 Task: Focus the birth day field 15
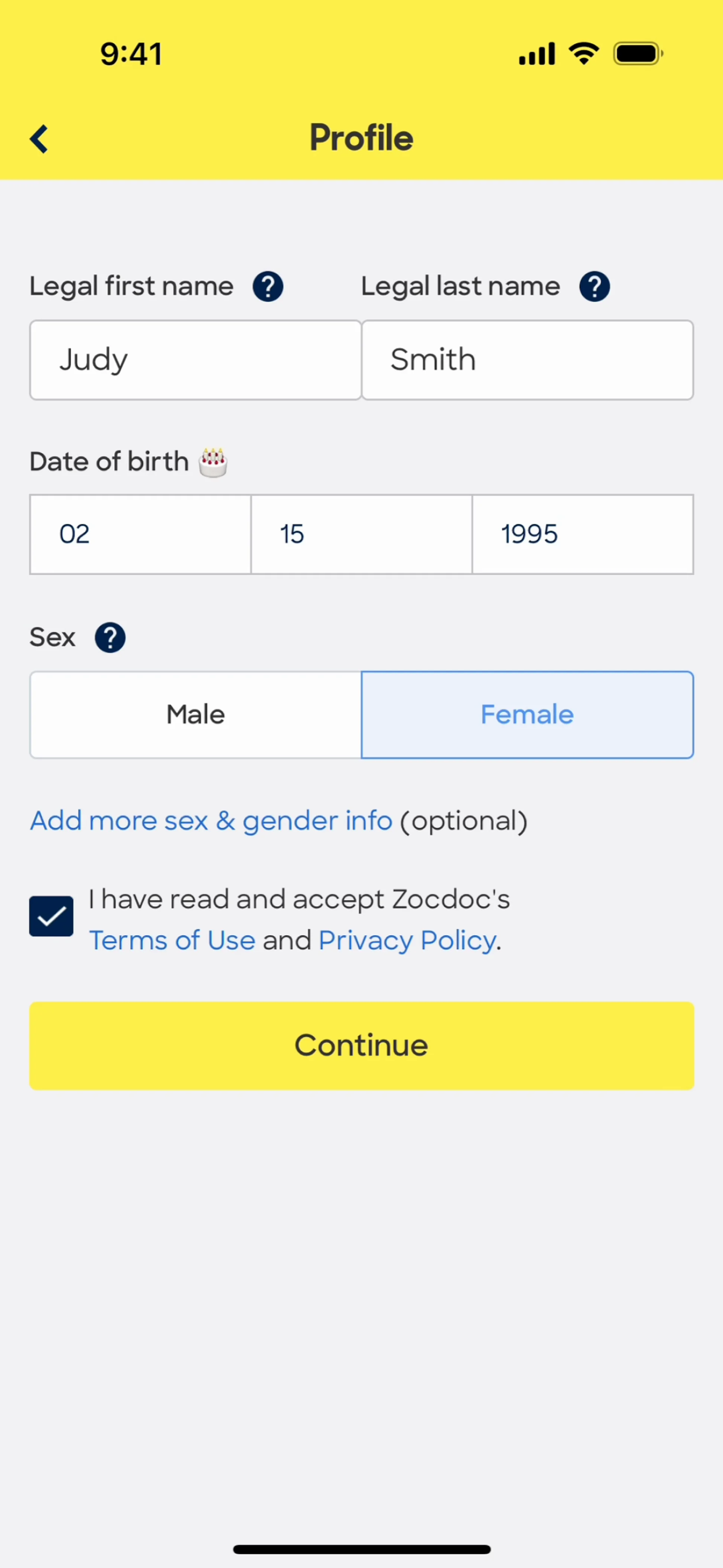[x=361, y=535]
